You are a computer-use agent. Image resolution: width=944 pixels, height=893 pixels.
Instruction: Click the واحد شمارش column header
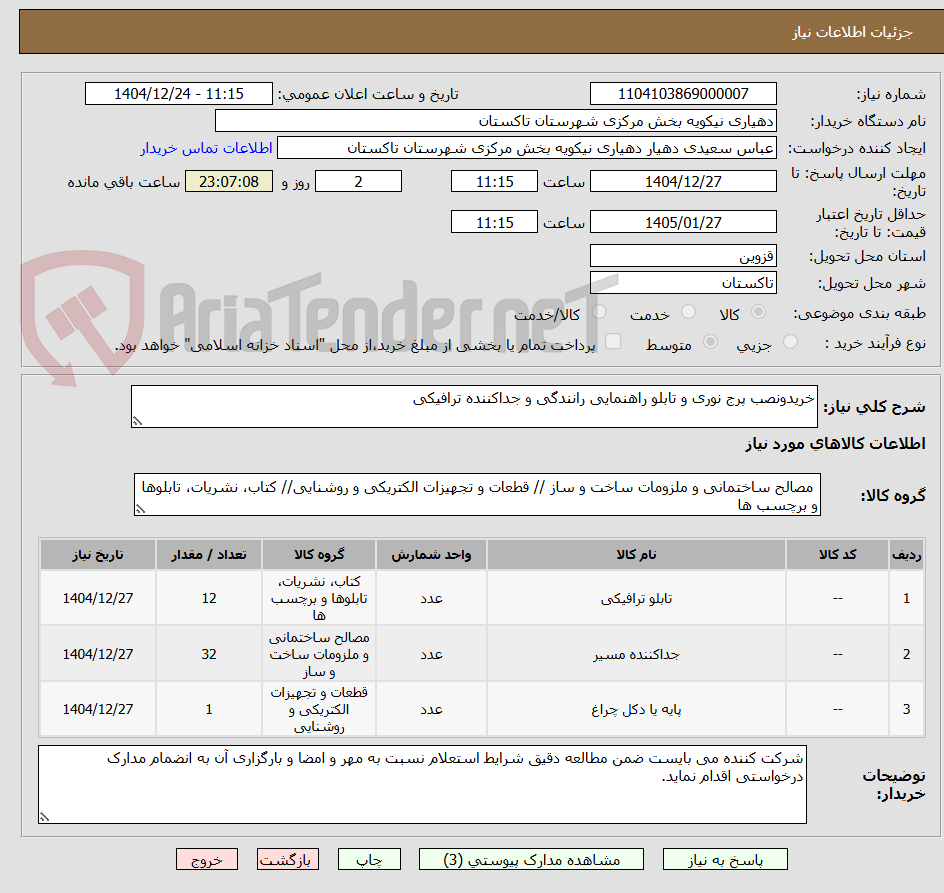click(432, 555)
